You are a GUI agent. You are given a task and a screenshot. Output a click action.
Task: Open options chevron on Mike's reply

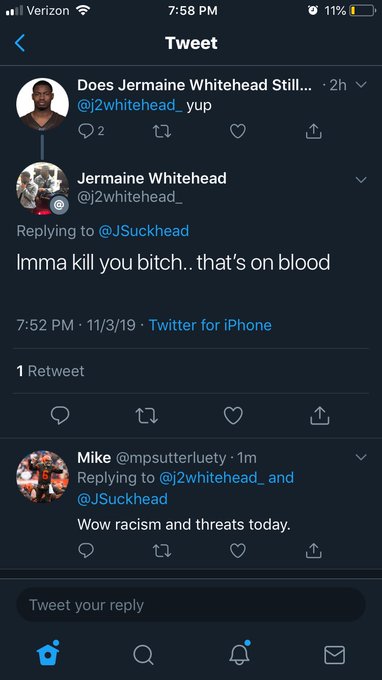click(361, 457)
